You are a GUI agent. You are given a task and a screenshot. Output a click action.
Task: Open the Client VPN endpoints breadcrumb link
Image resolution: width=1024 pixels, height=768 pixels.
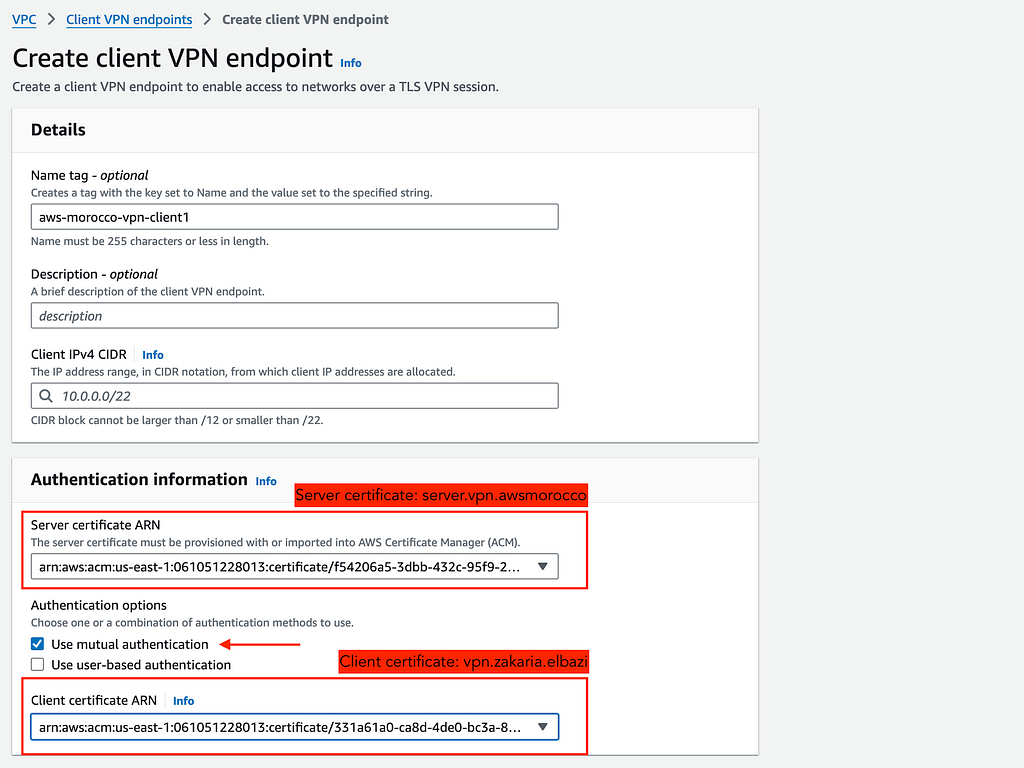coord(129,20)
